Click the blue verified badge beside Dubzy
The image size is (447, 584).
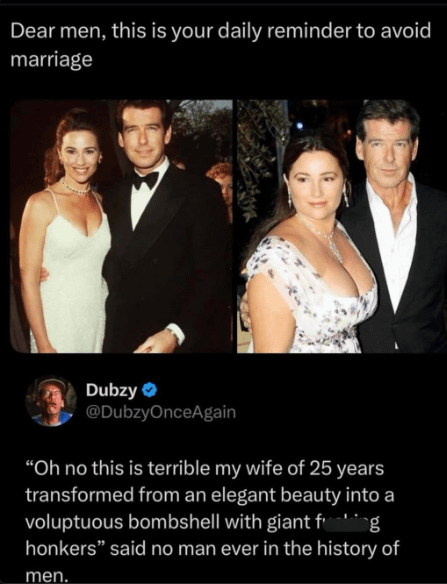click(x=150, y=390)
